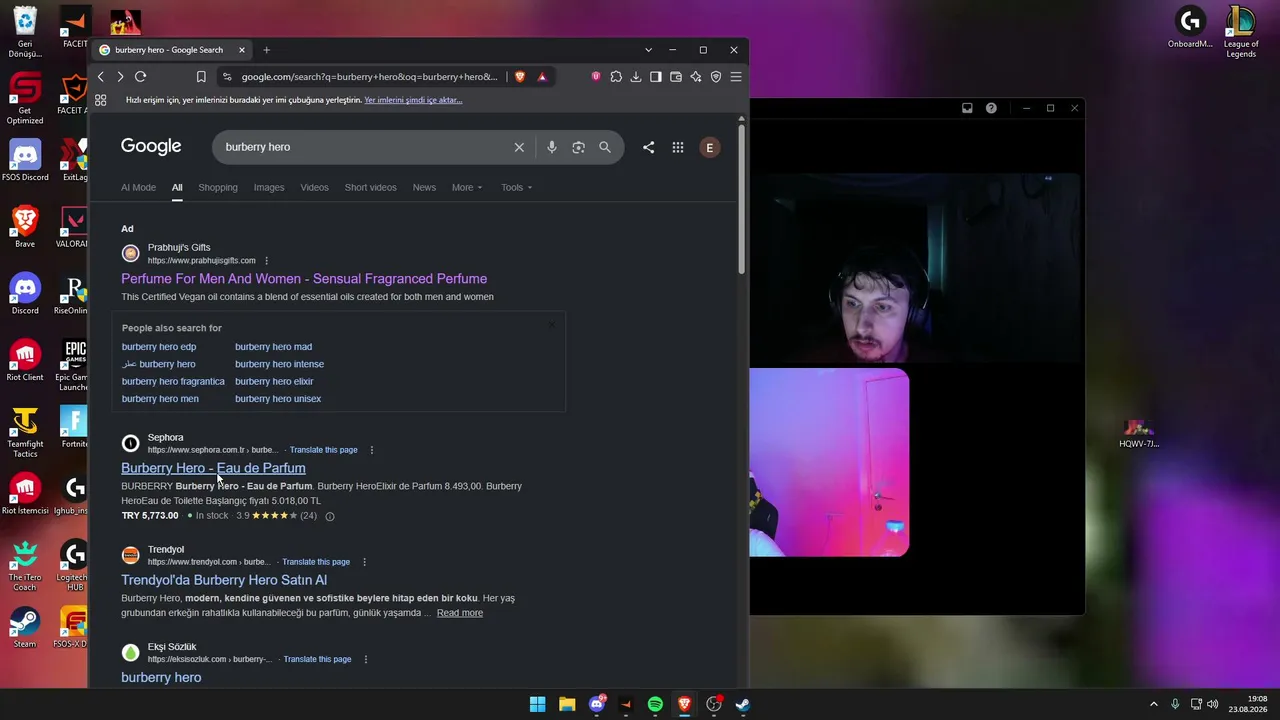Switch to Images results tab
This screenshot has height=720, width=1280.
[269, 188]
